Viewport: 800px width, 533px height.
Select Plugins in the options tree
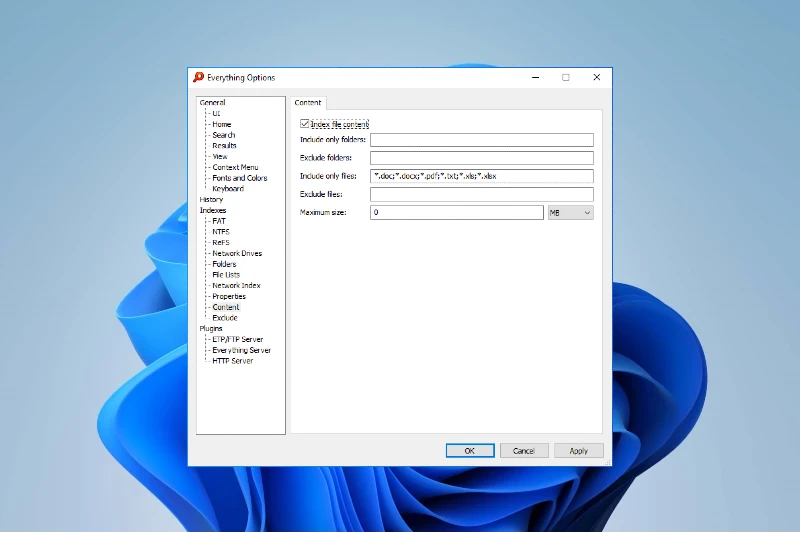[x=211, y=328]
